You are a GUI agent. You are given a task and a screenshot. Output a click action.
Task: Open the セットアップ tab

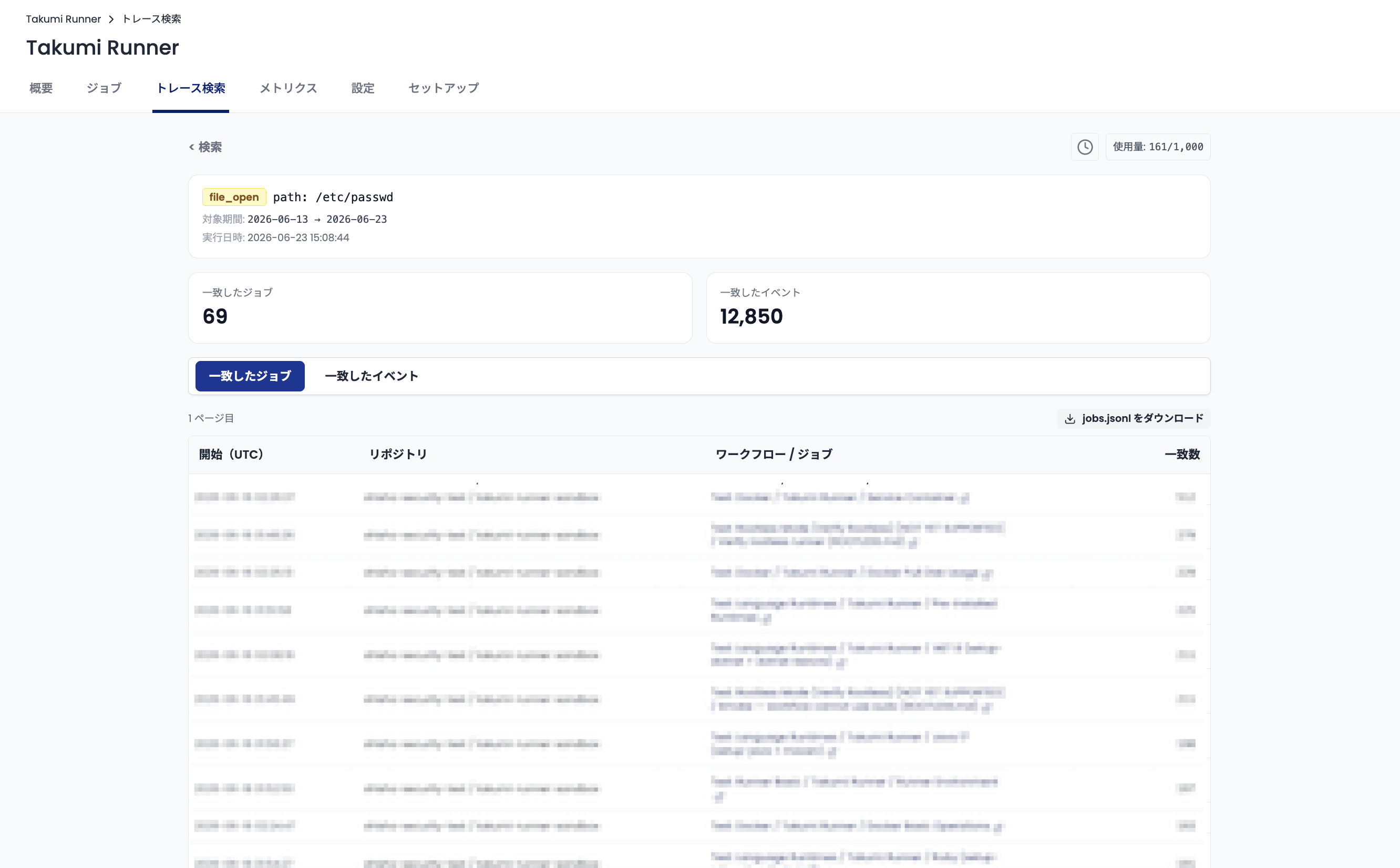(444, 88)
